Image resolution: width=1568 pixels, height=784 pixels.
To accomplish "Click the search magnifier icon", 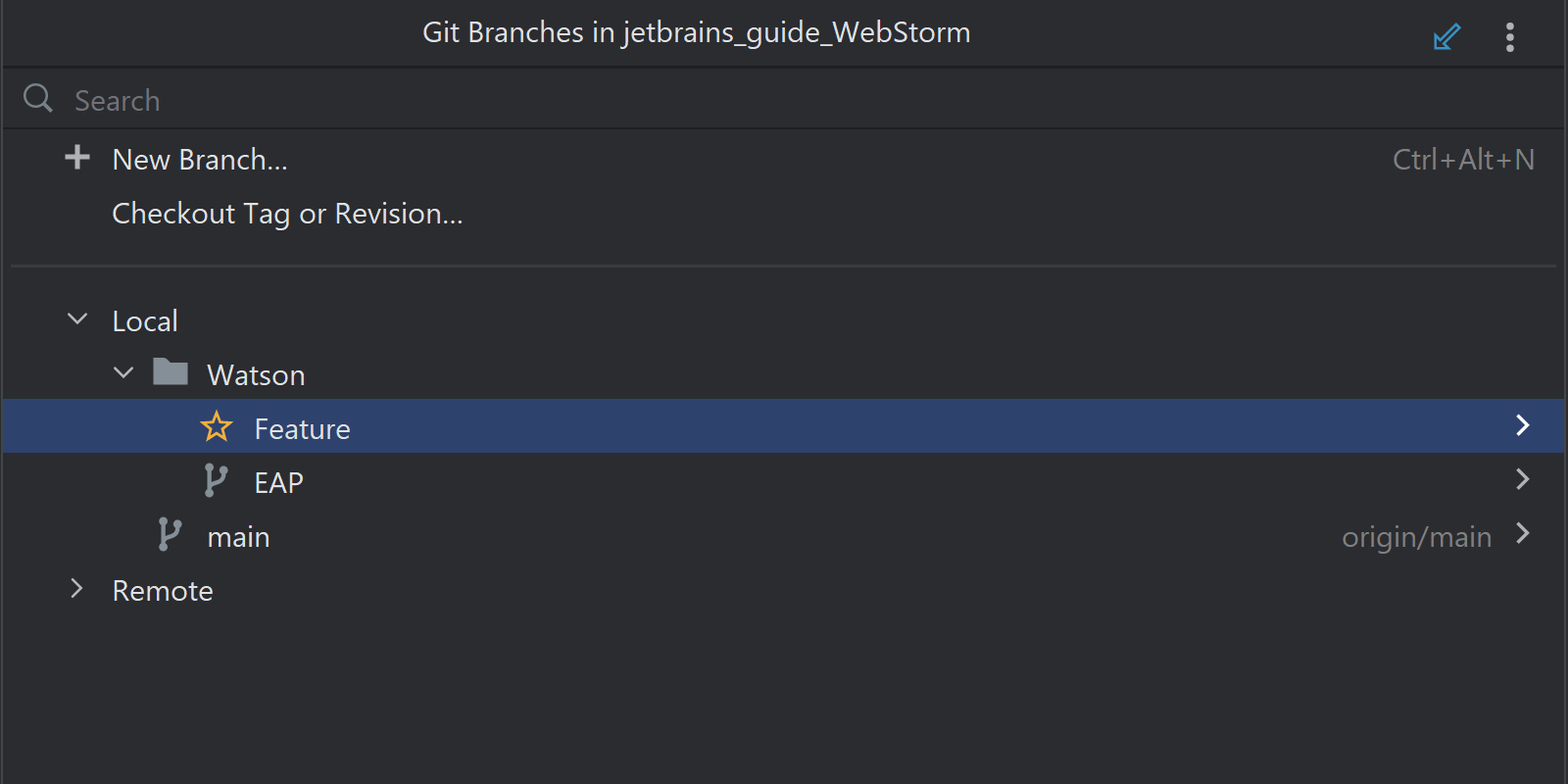I will tap(38, 98).
